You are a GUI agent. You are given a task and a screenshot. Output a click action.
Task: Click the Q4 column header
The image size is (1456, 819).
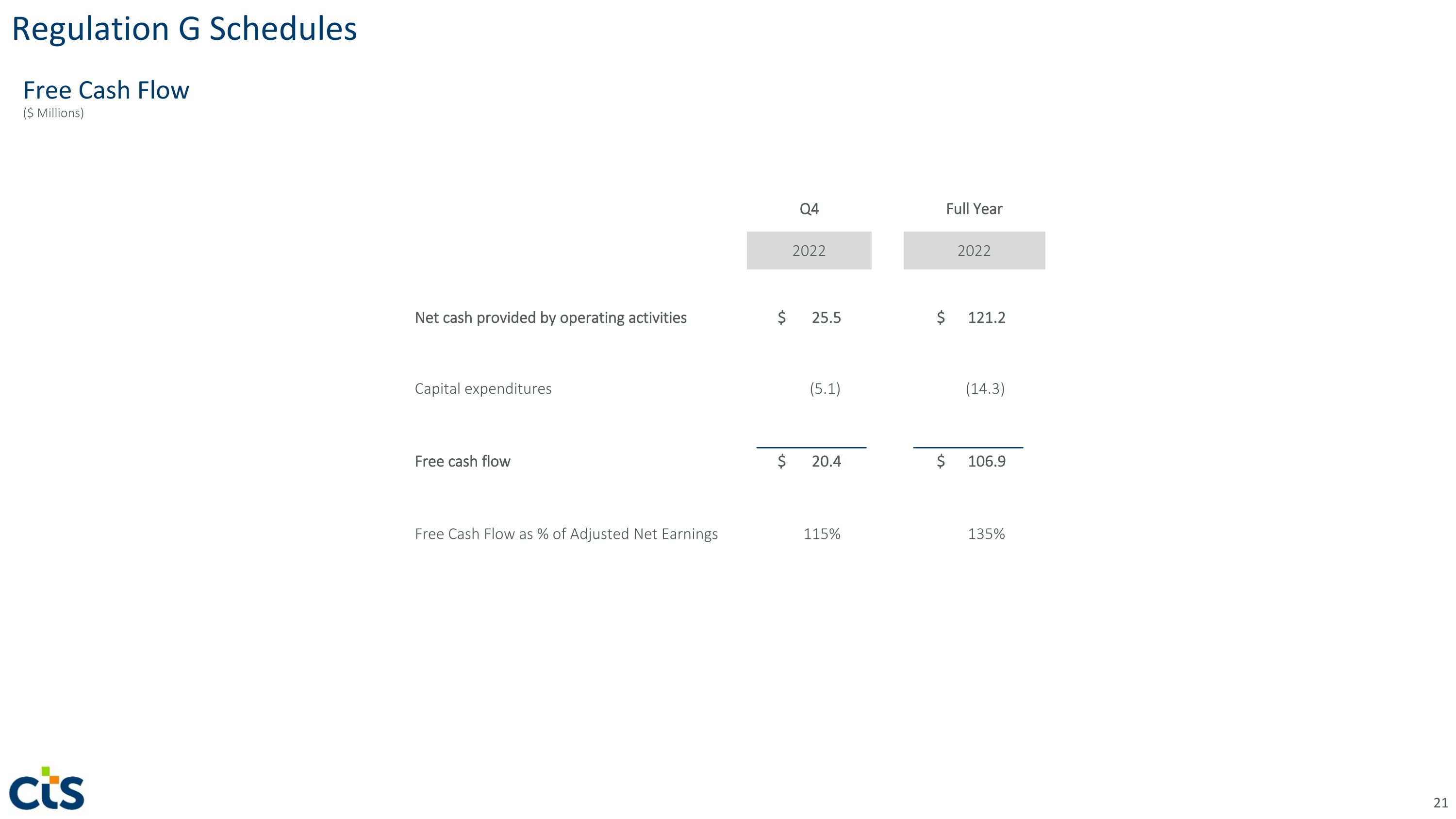click(809, 209)
